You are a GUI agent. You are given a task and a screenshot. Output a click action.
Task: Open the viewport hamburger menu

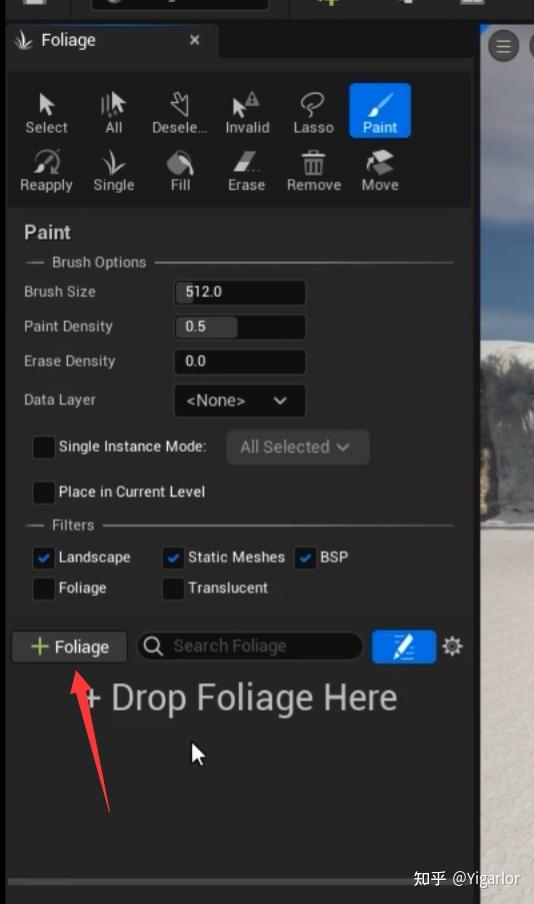point(503,46)
